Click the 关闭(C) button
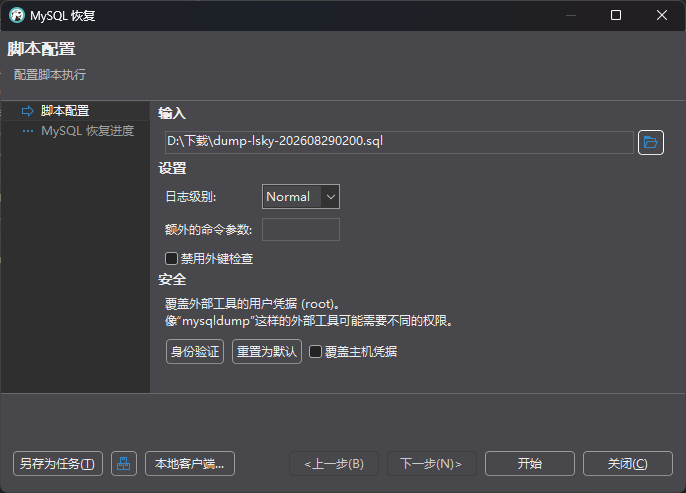 coord(628,464)
